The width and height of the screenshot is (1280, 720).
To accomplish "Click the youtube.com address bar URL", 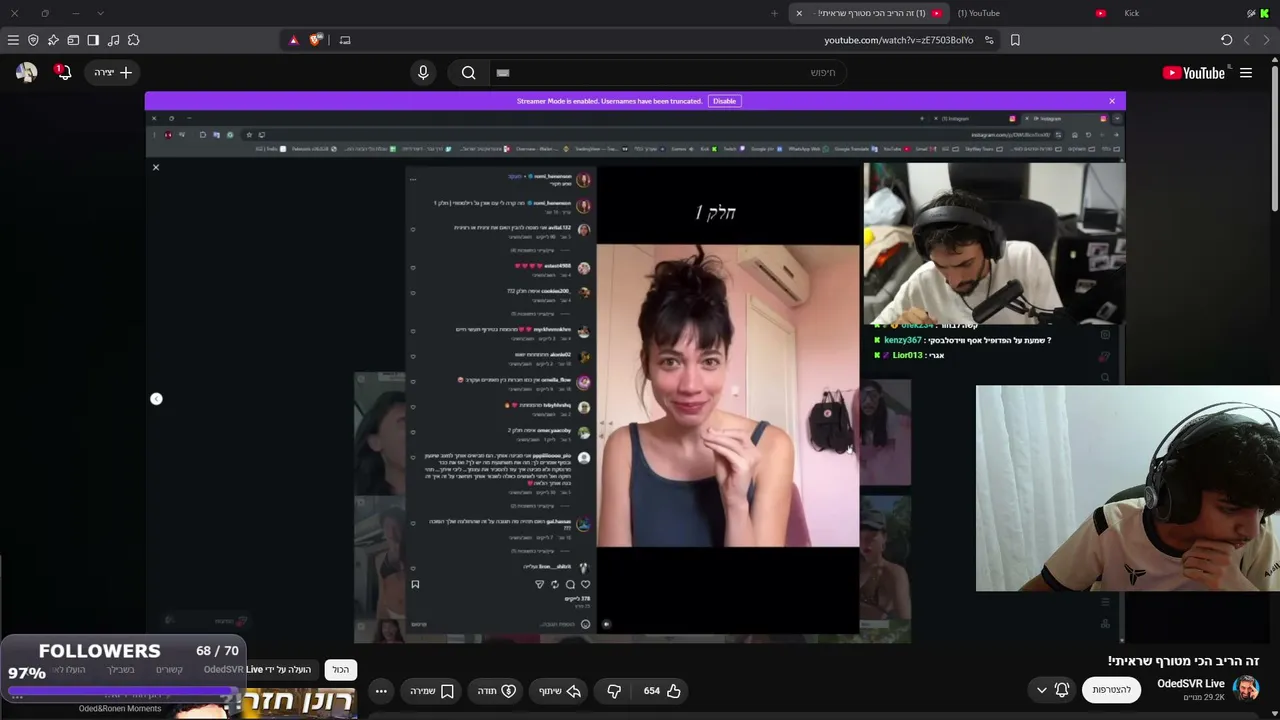I will click(898, 40).
